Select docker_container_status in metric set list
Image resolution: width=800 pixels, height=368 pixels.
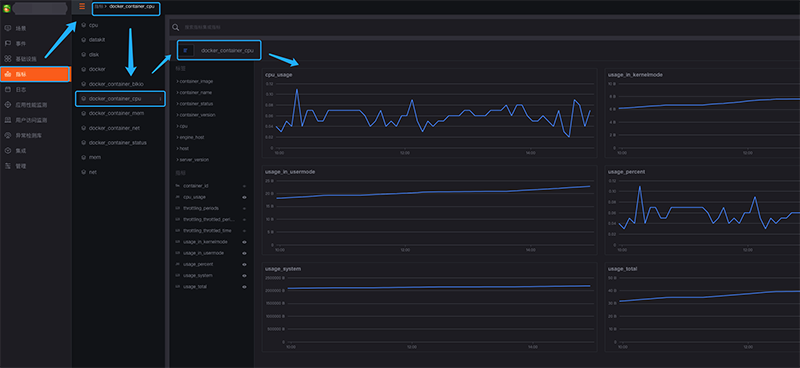point(118,143)
